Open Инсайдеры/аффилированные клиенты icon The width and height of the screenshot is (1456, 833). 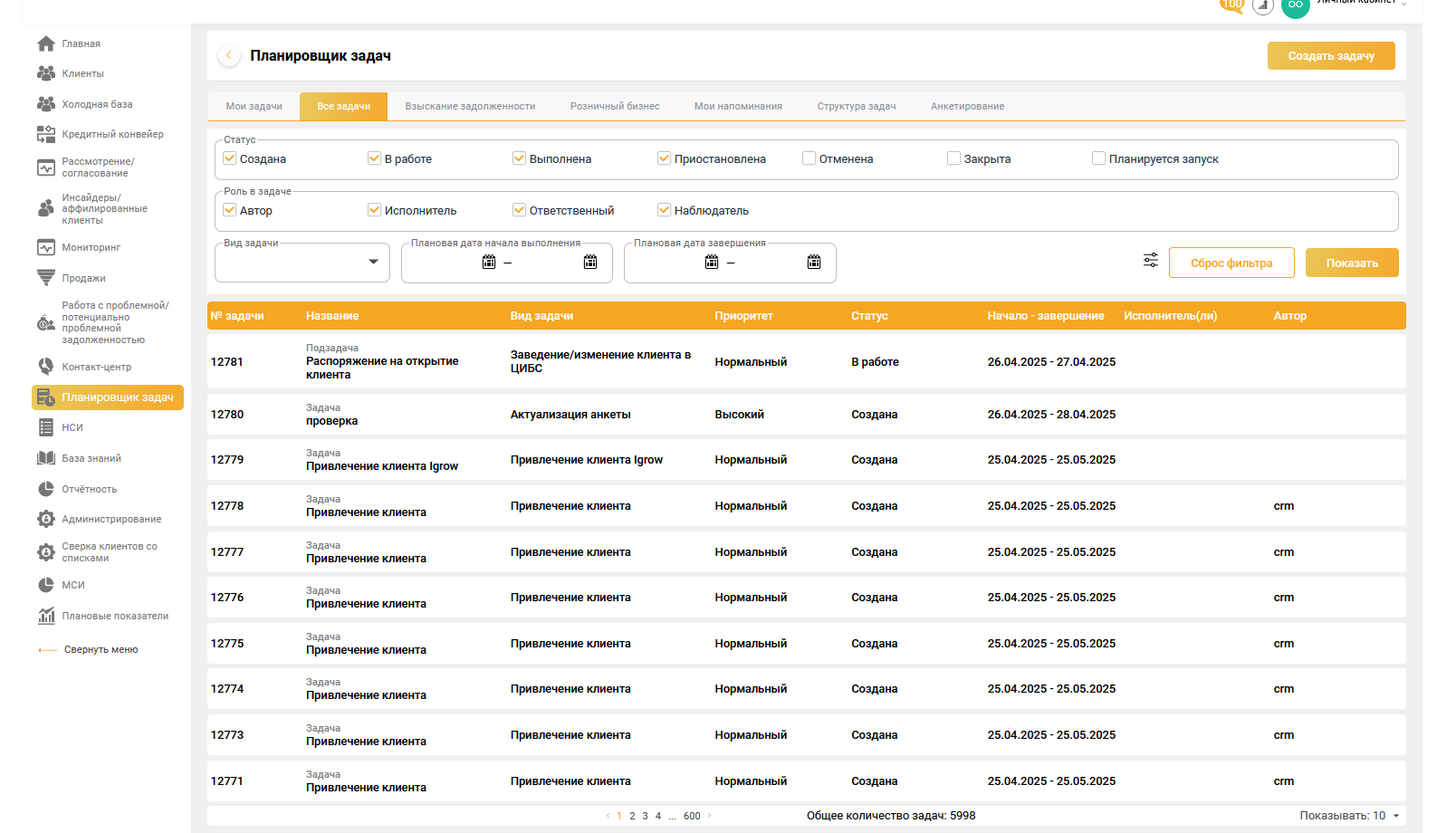tap(46, 208)
